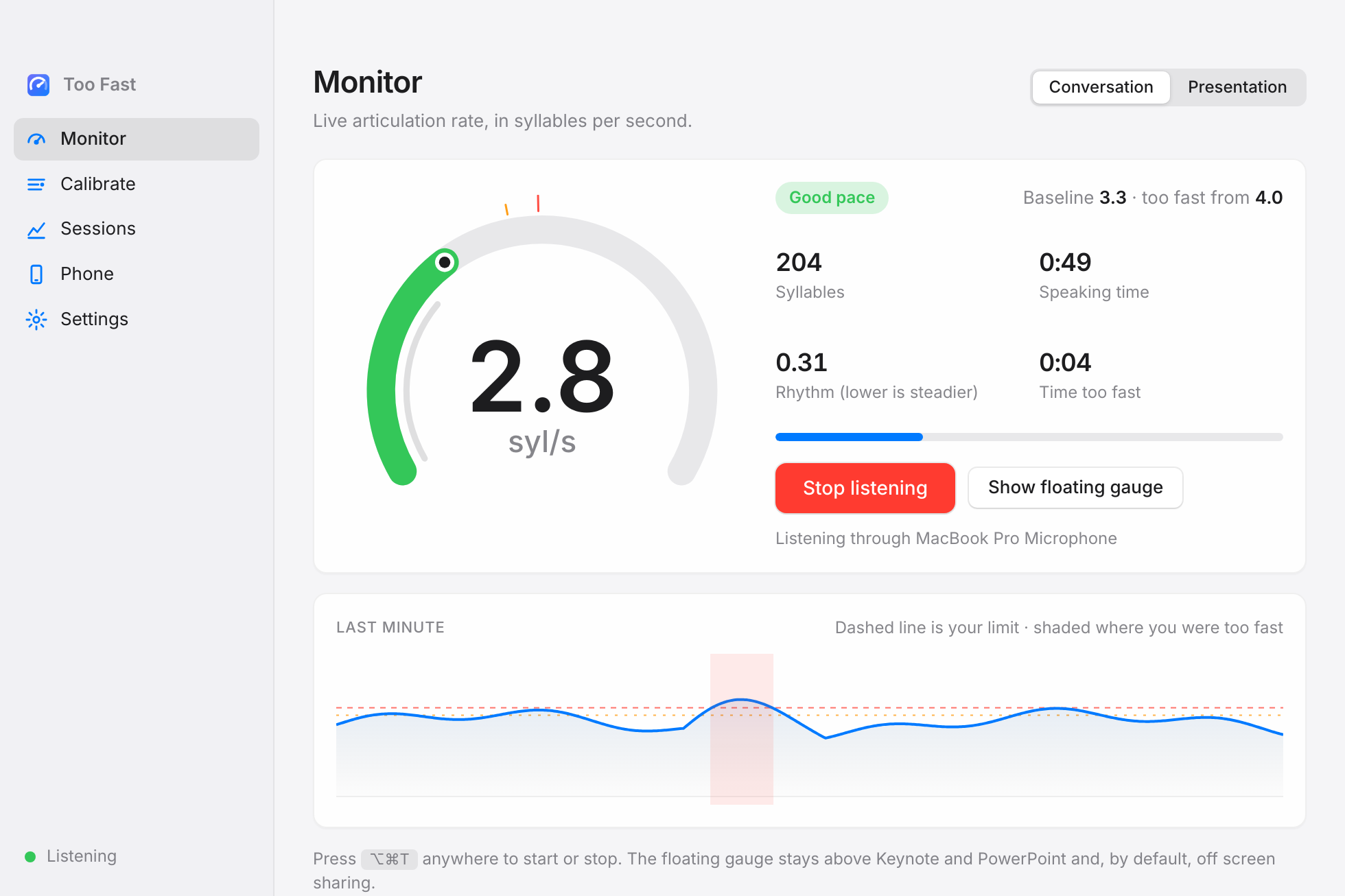Go to the Sessions page
The width and height of the screenshot is (1345, 896).
pos(137,228)
